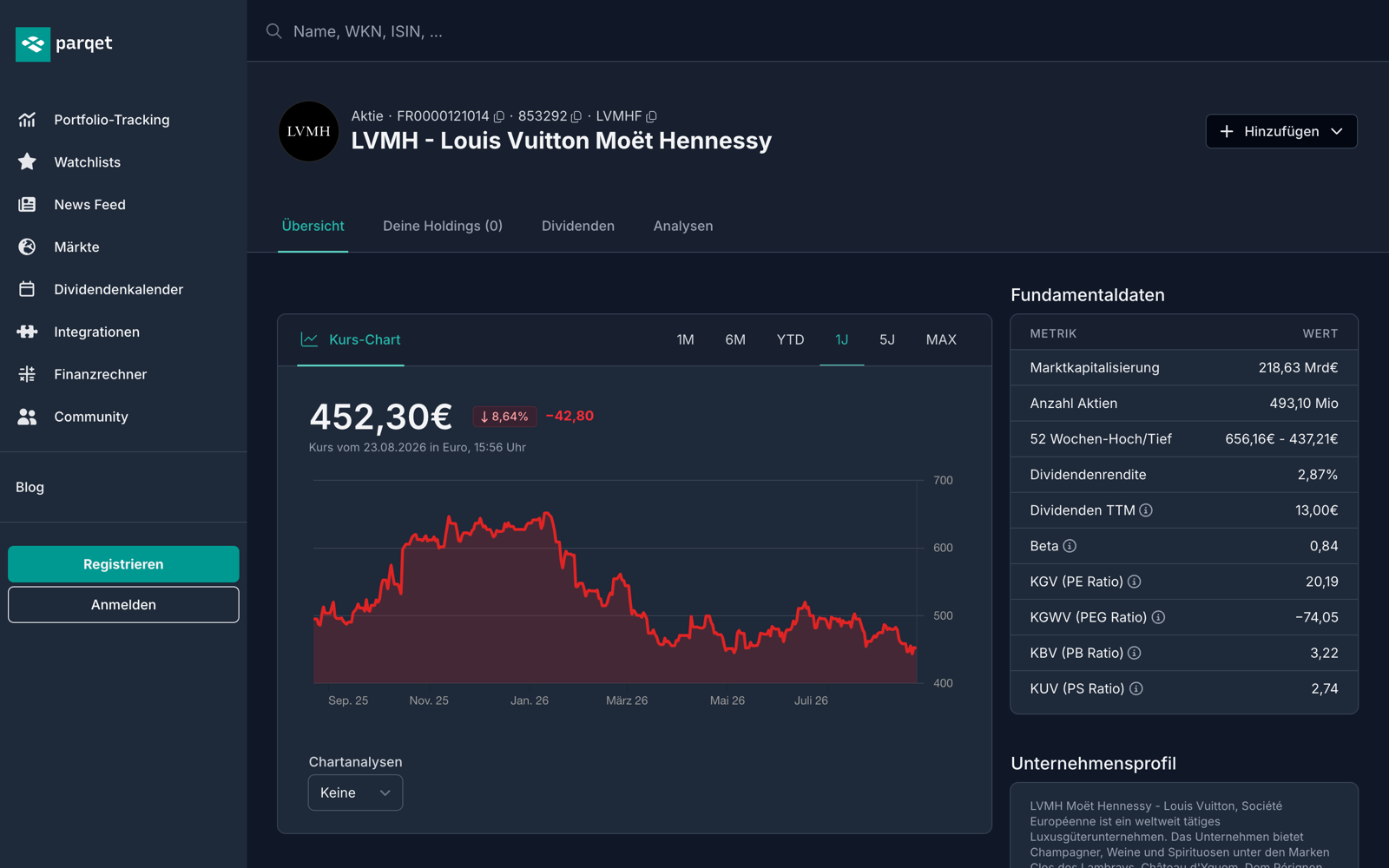The image size is (1389, 868).
Task: Click the parqet wordmark
Action: (84, 43)
